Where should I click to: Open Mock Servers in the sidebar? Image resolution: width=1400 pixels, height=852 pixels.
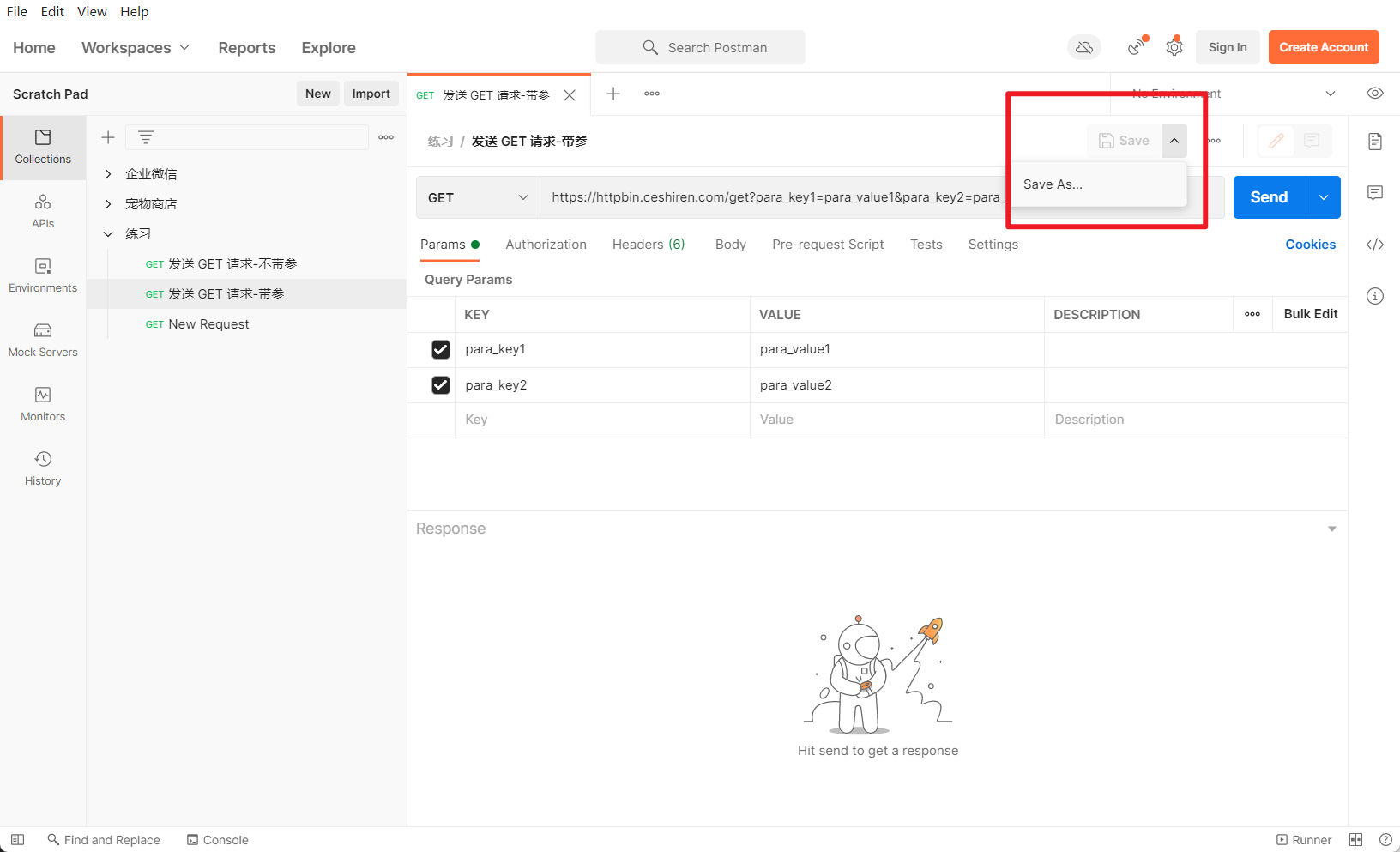(43, 341)
